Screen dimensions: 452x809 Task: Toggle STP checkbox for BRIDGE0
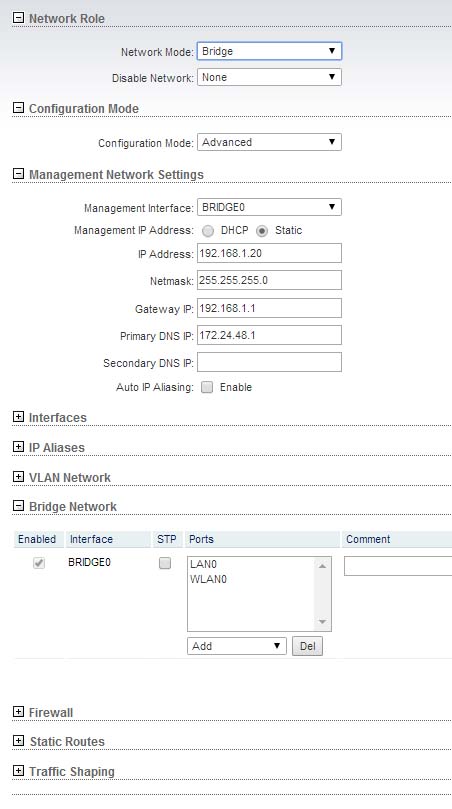tap(165, 563)
